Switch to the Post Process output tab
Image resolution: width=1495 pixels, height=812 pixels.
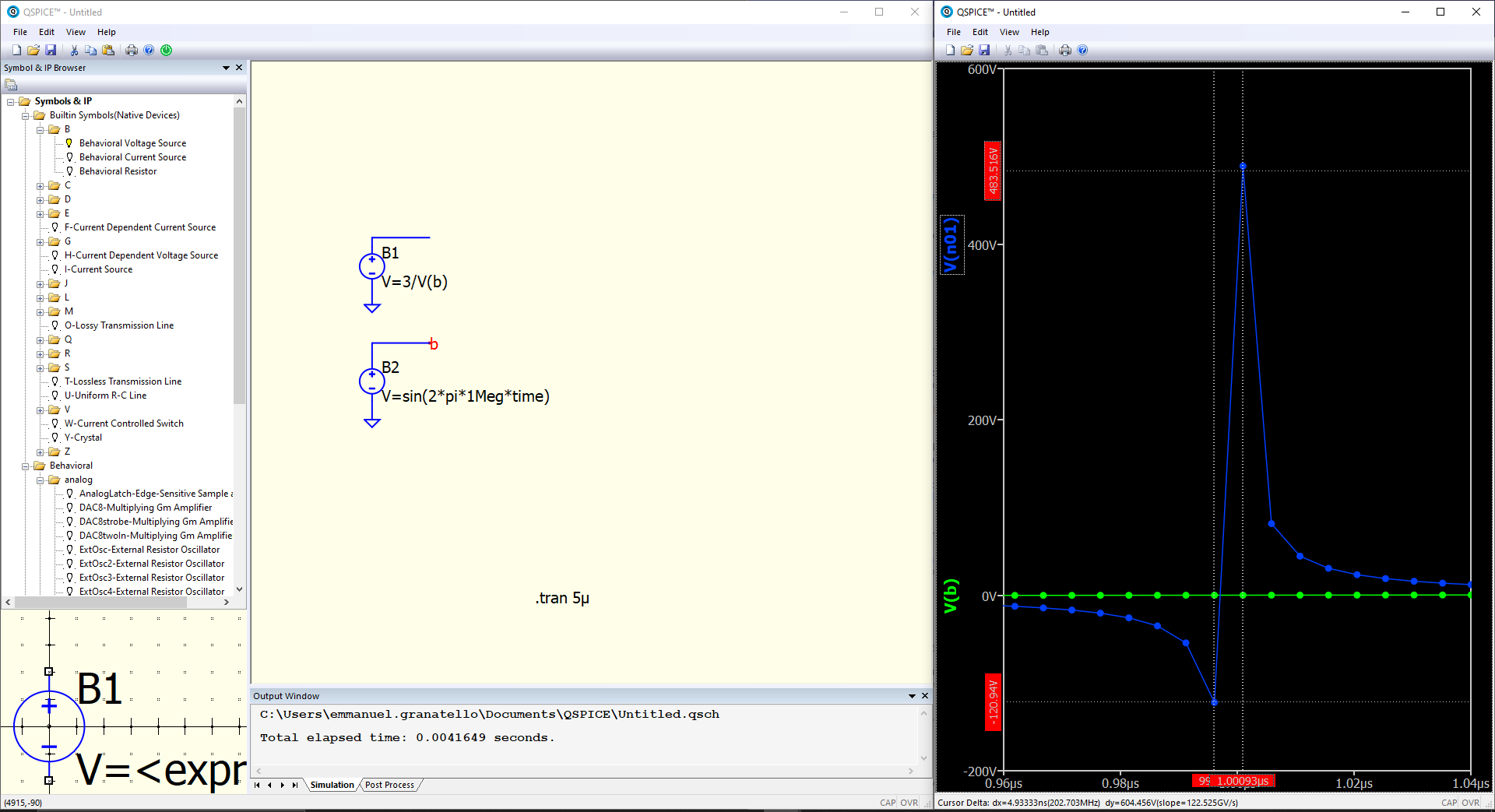coord(389,785)
